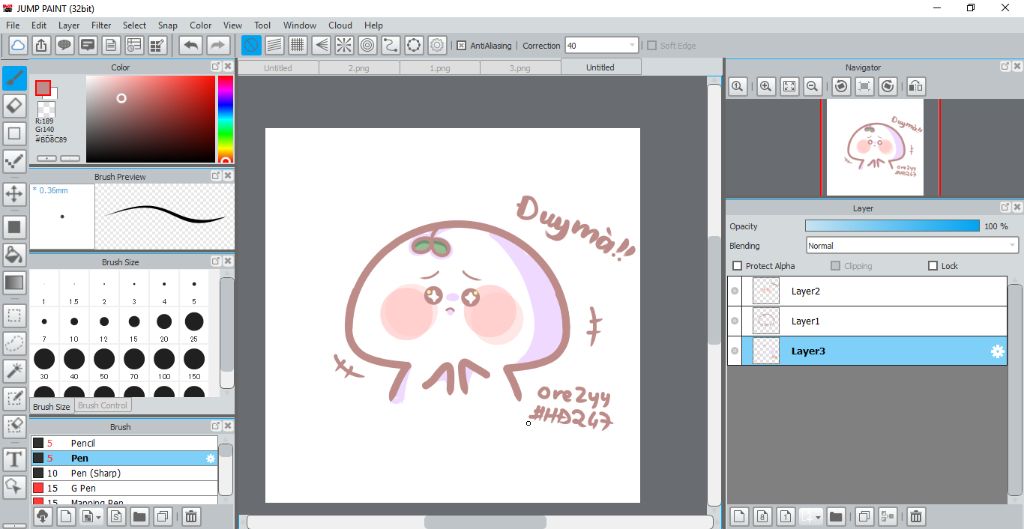Hide Layer3 visibility dot

tap(735, 351)
